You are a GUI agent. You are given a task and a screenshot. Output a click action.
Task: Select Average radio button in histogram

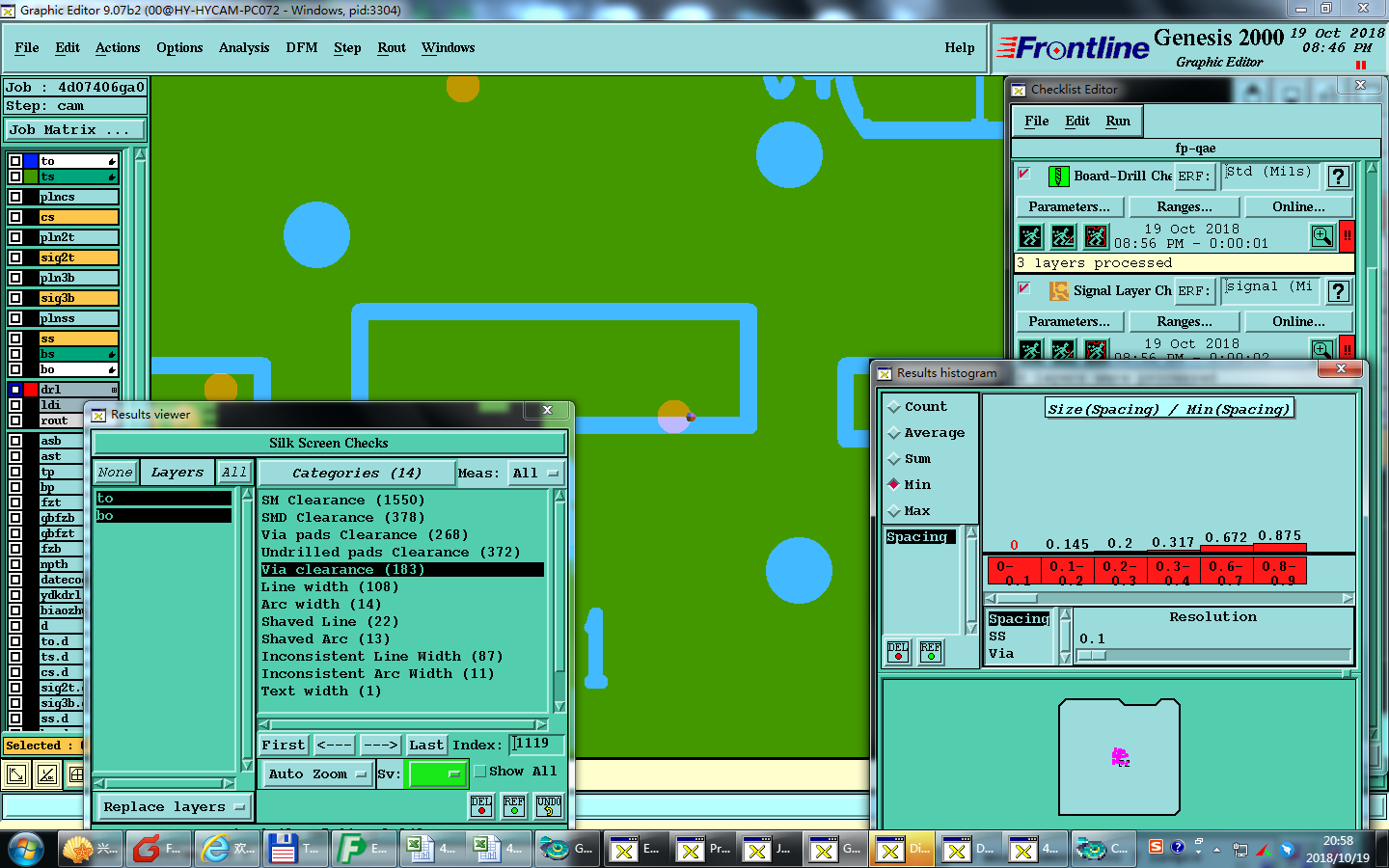(894, 433)
